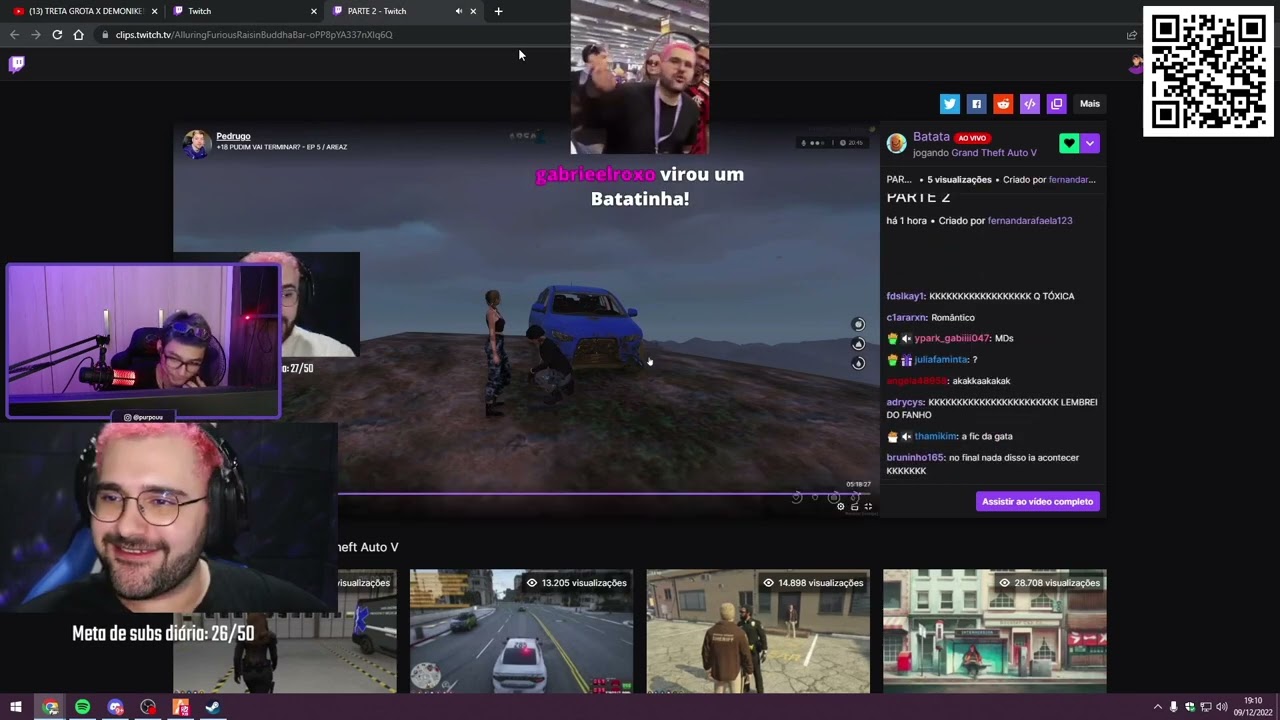
Task: Open the system volume control
Action: coord(1221,707)
